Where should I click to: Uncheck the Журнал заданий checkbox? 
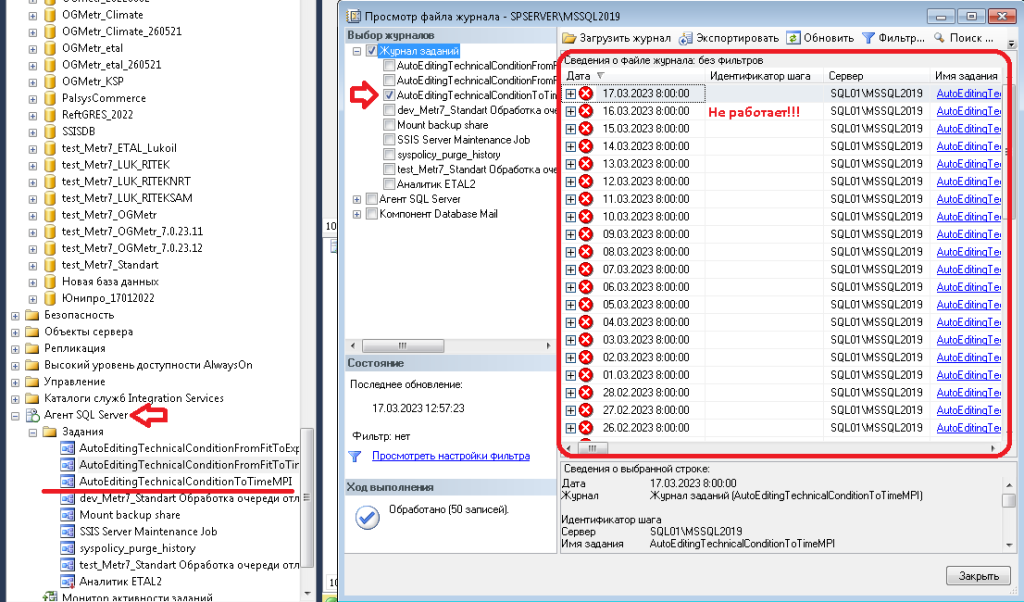click(x=372, y=51)
